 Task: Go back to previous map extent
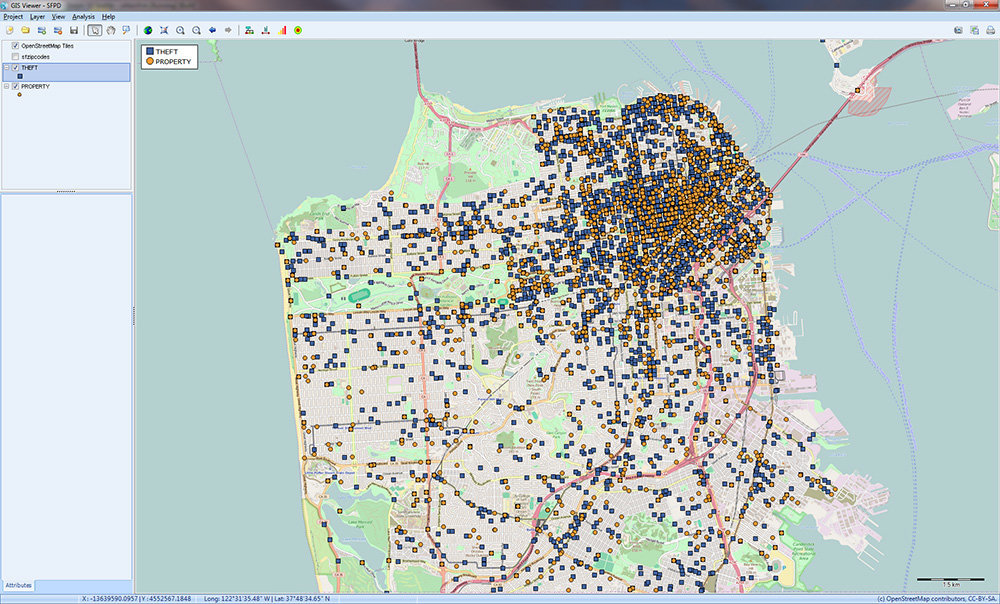(x=213, y=30)
